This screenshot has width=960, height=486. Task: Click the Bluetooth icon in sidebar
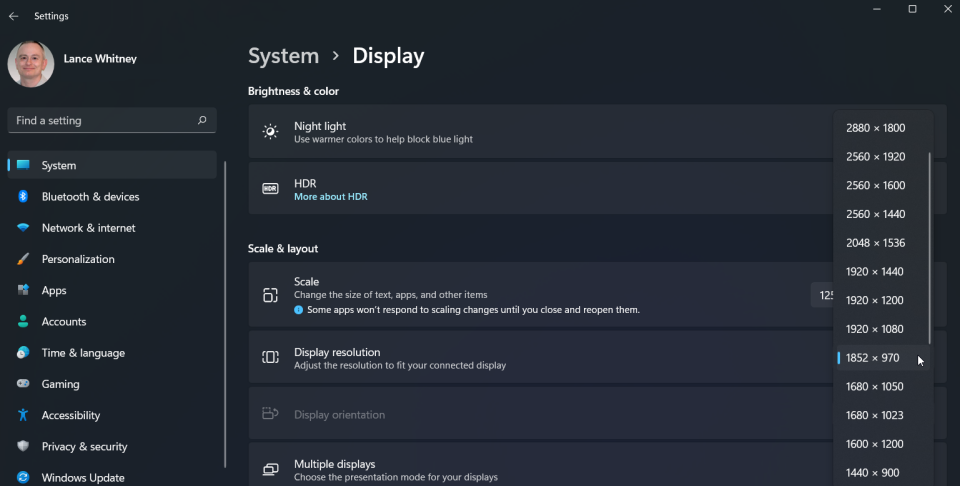click(23, 196)
